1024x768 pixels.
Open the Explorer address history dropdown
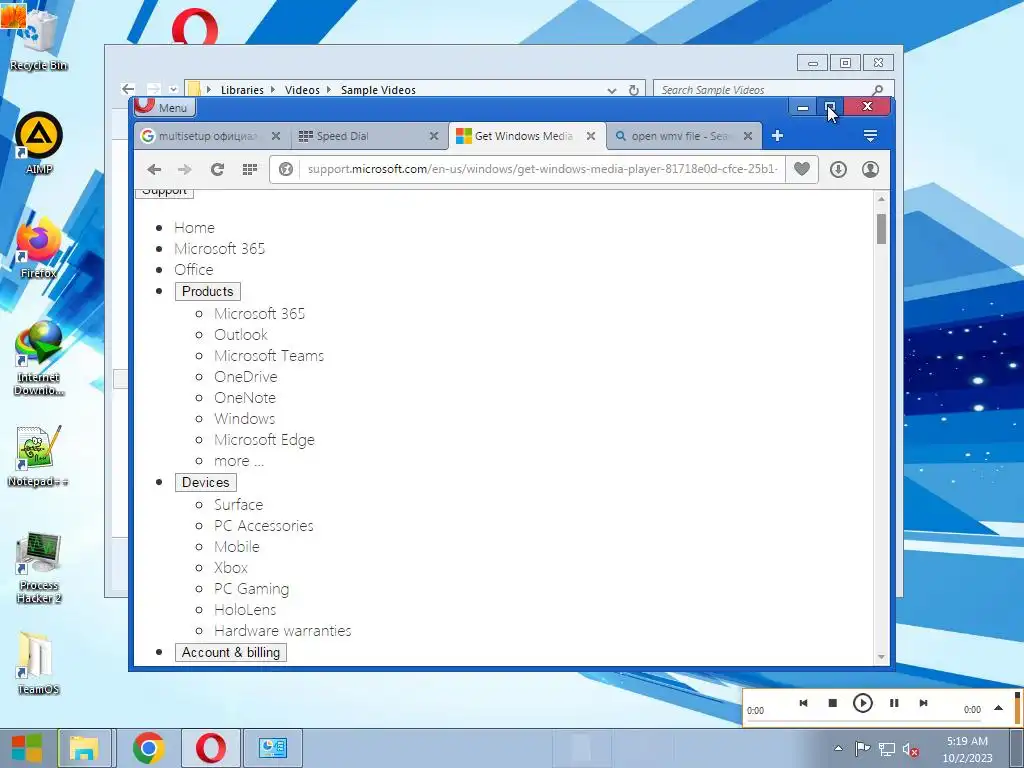click(x=611, y=91)
